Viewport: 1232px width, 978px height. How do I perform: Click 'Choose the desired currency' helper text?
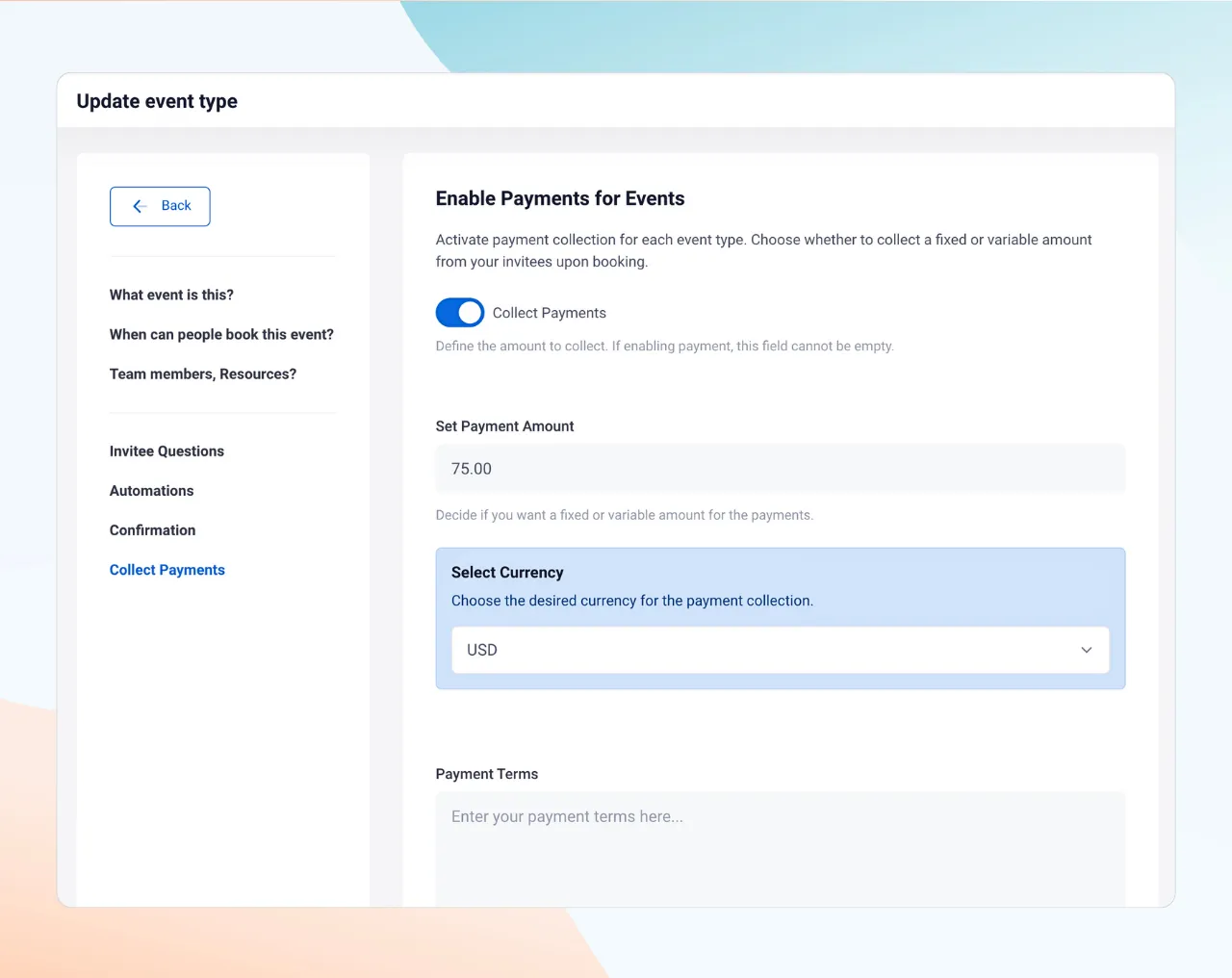pos(632,601)
